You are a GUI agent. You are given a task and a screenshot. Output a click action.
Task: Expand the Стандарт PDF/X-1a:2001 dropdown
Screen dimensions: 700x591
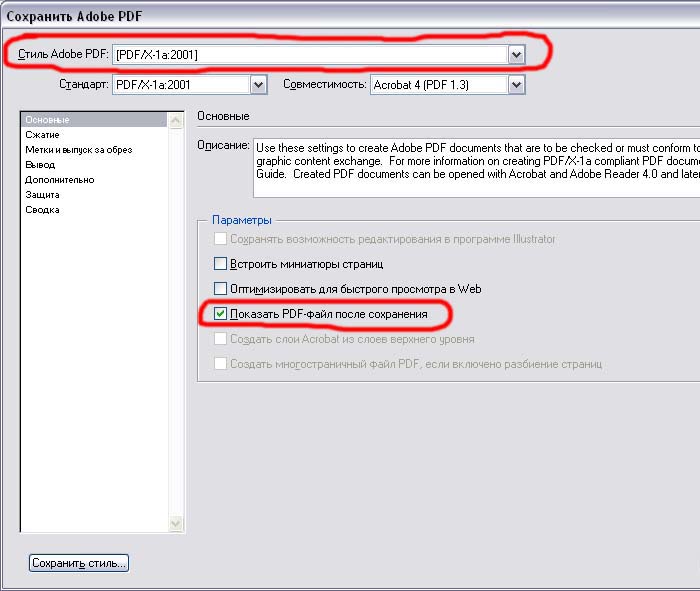(258, 86)
